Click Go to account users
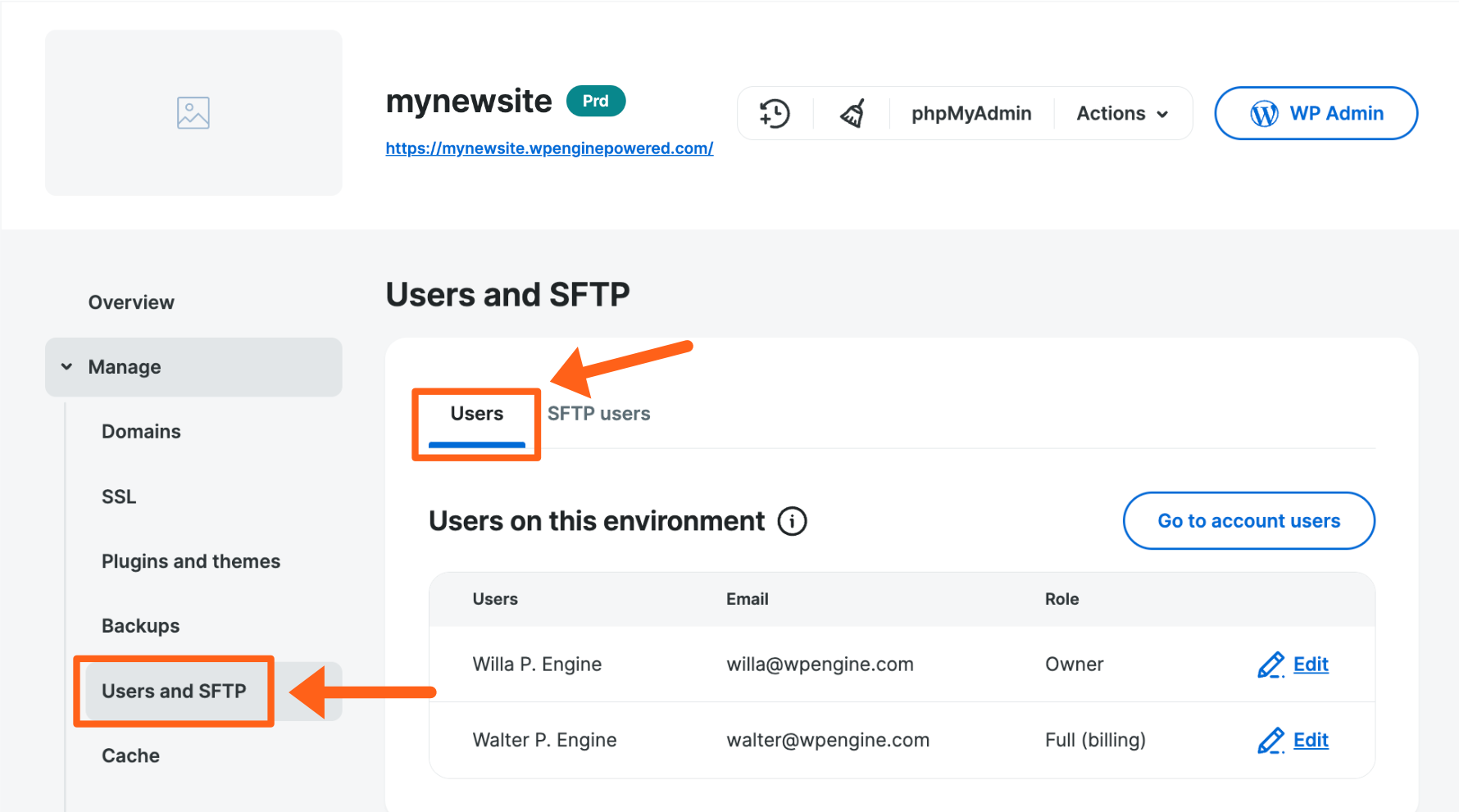The width and height of the screenshot is (1459, 812). [x=1248, y=520]
